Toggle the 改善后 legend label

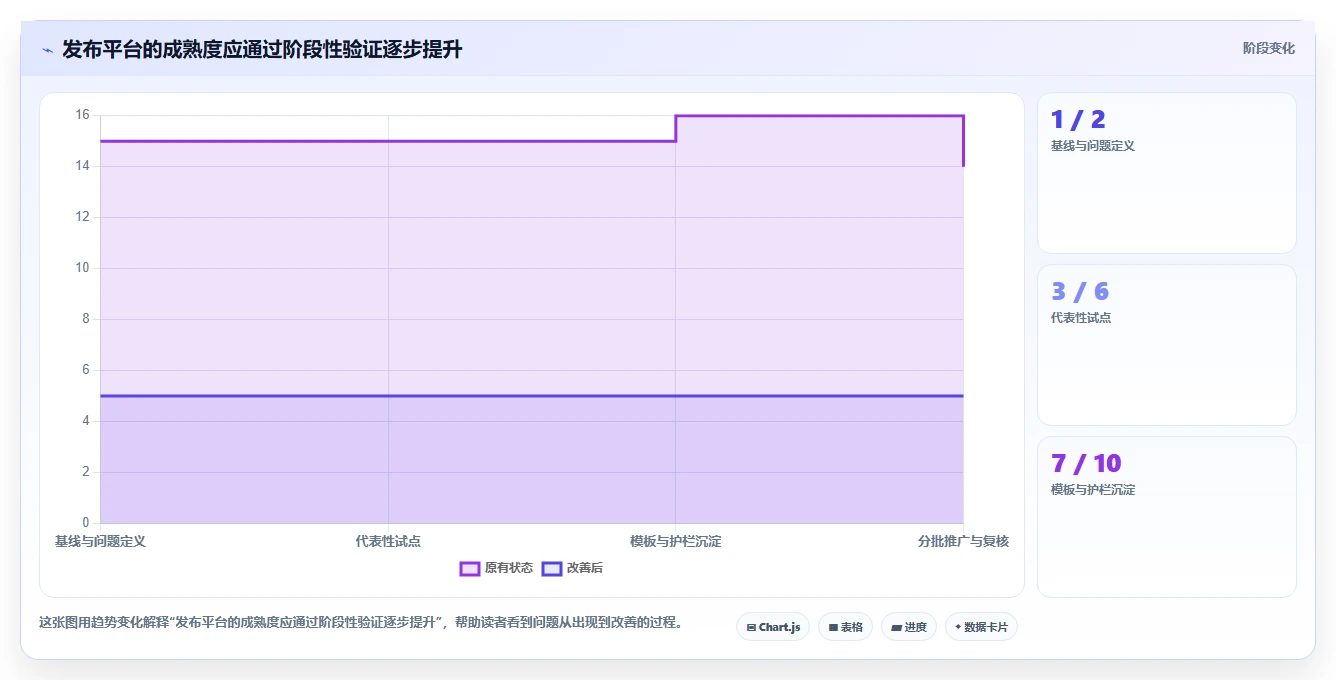(585, 568)
